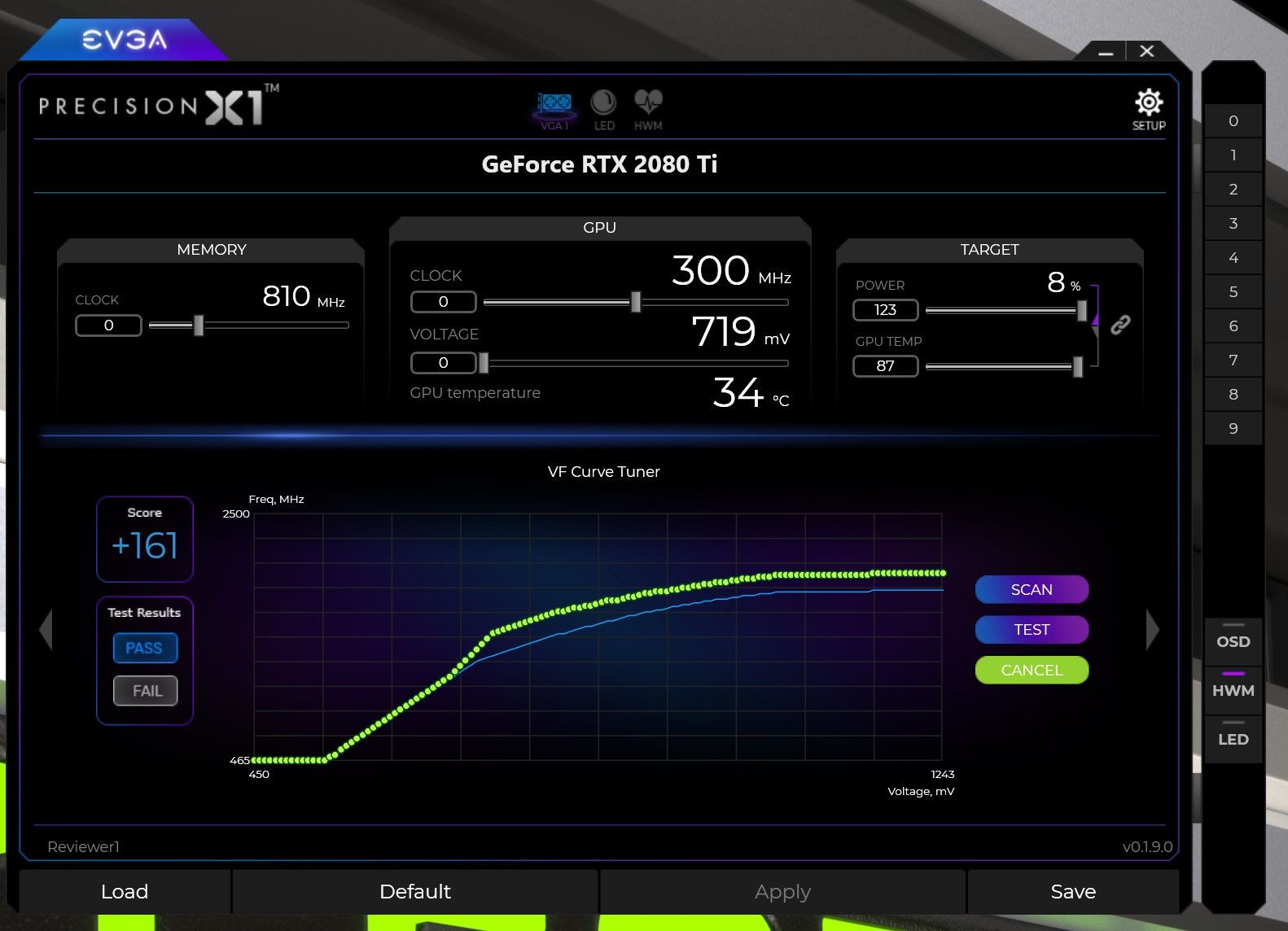
Task: Click the GPU voltage offset field
Action: 443,362
